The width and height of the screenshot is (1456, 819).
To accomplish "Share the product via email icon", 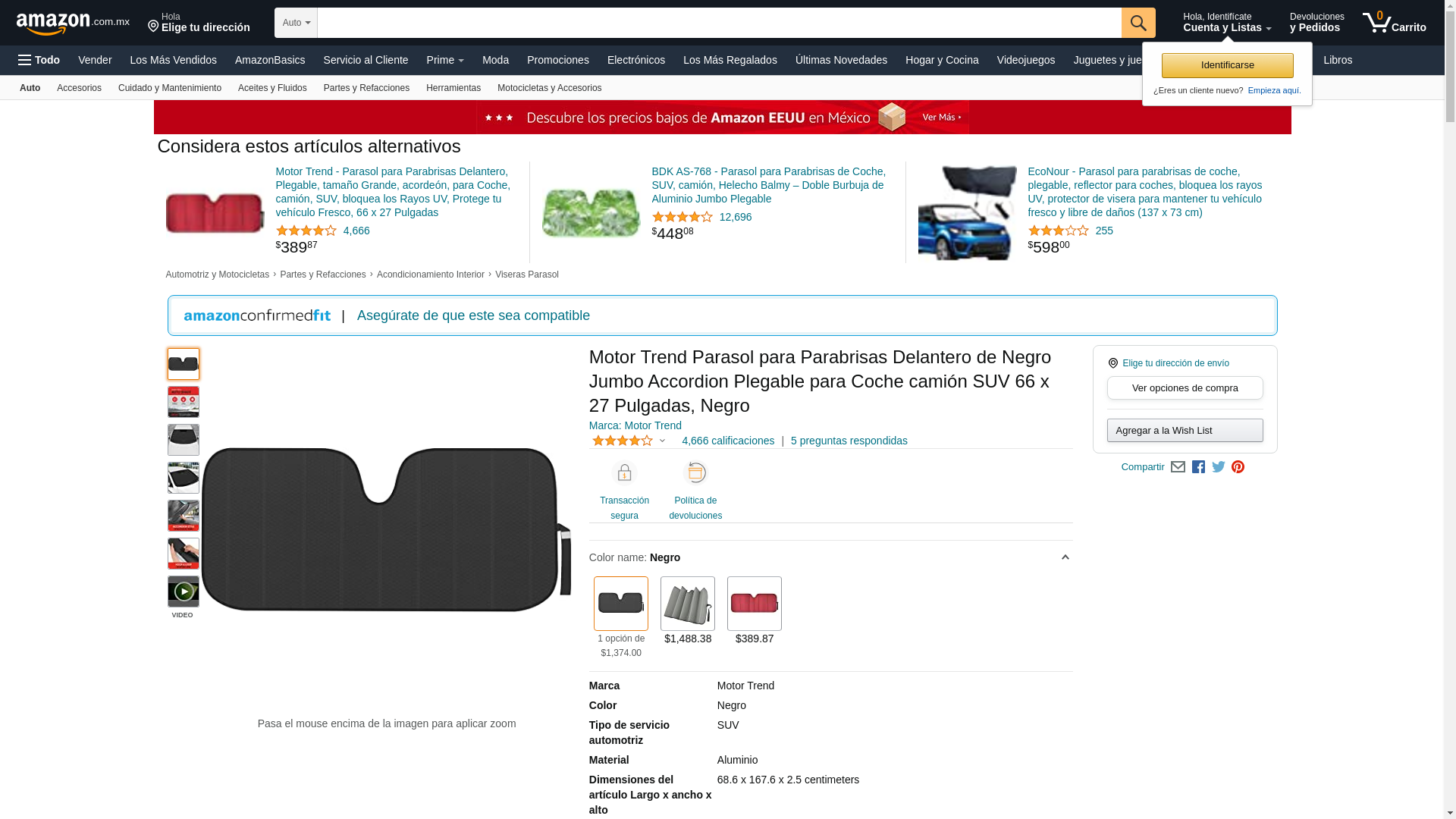I will coord(1178,467).
